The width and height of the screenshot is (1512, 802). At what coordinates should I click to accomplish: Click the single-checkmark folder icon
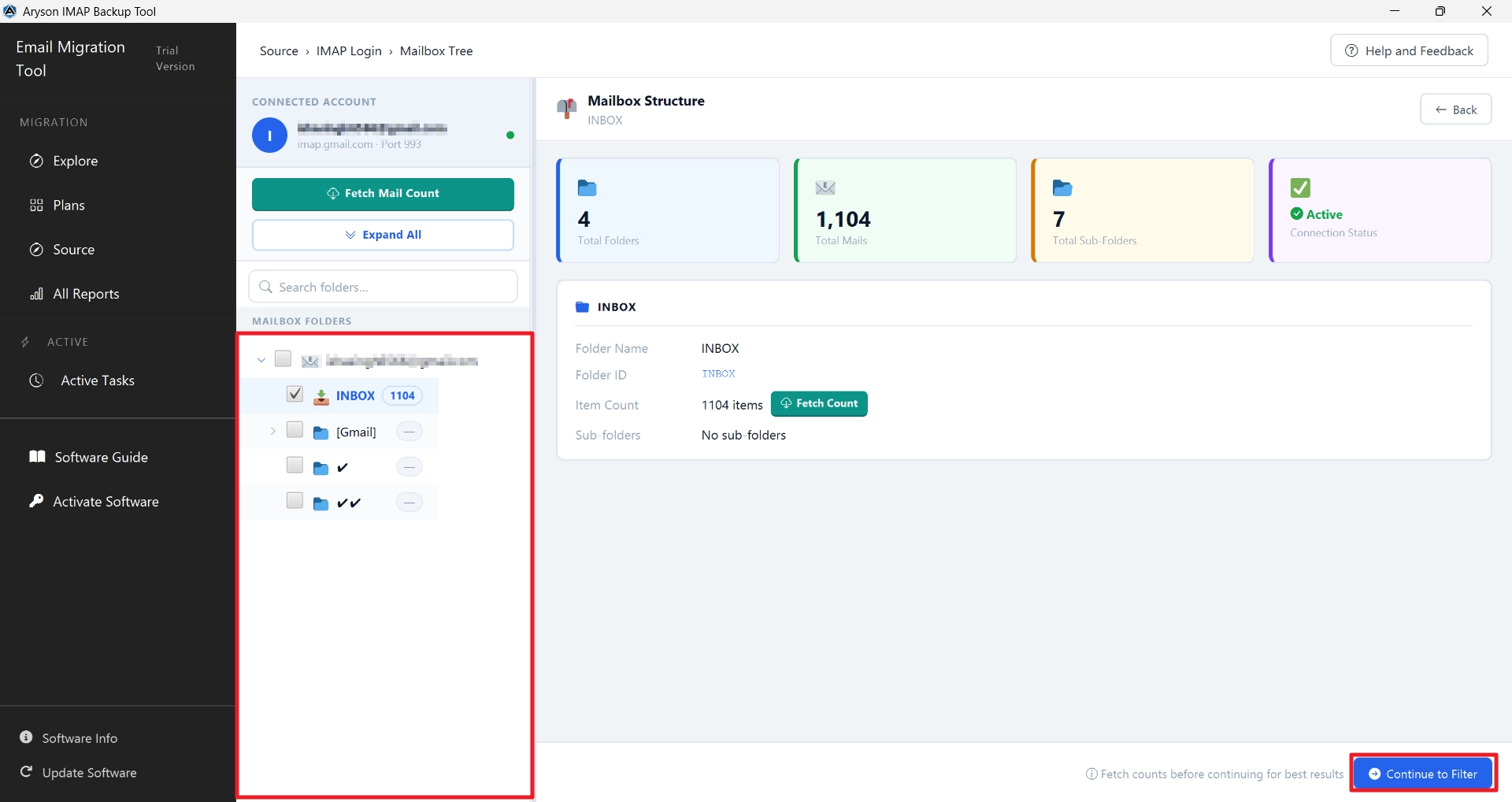[321, 468]
